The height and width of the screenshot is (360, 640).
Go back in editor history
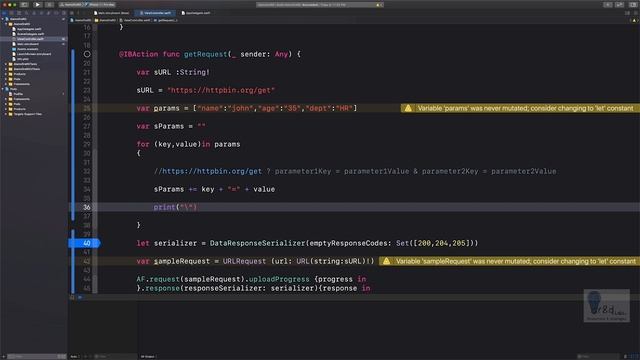pyautogui.click(x=78, y=13)
